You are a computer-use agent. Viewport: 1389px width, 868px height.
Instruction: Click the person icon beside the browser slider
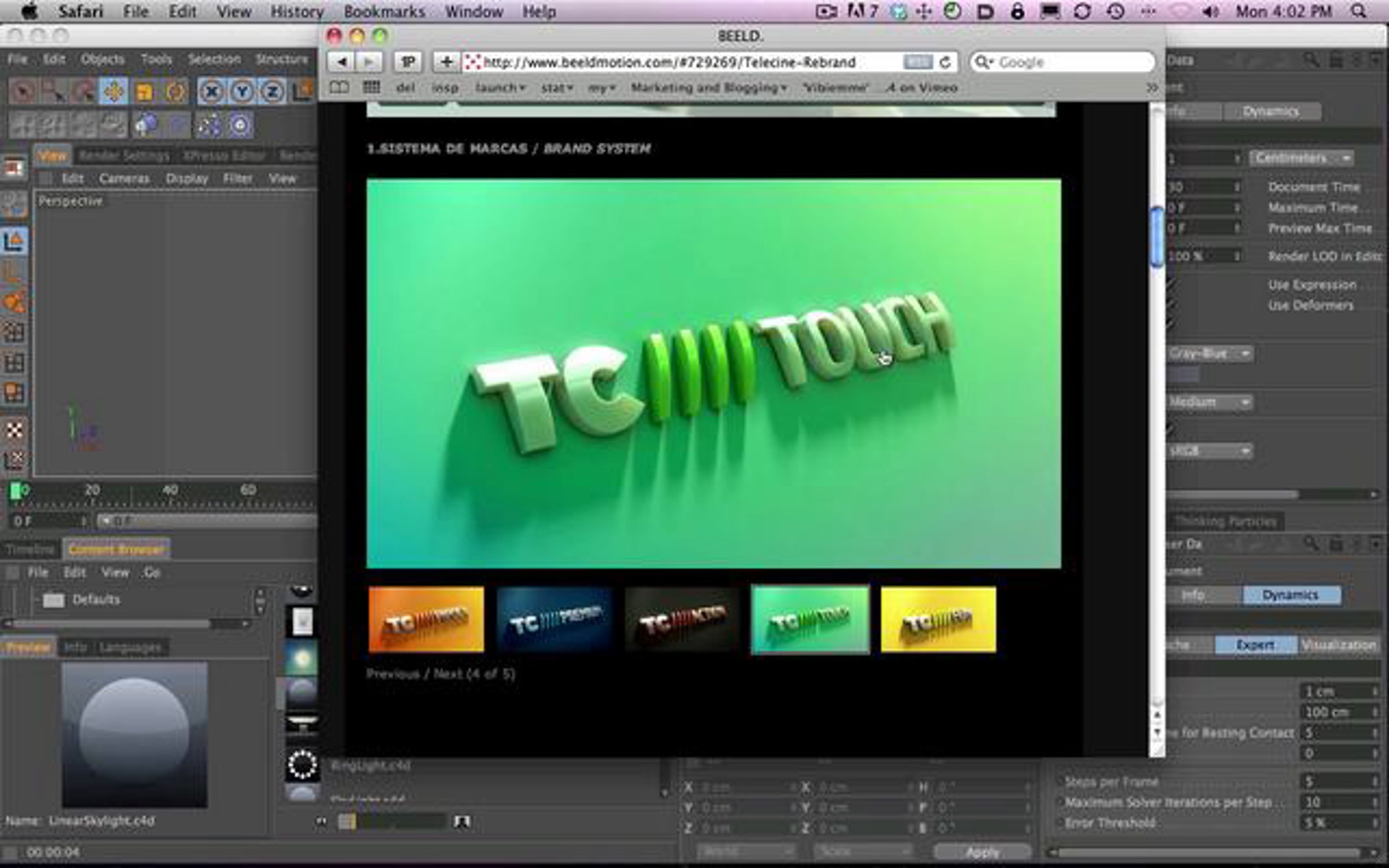pyautogui.click(x=462, y=822)
